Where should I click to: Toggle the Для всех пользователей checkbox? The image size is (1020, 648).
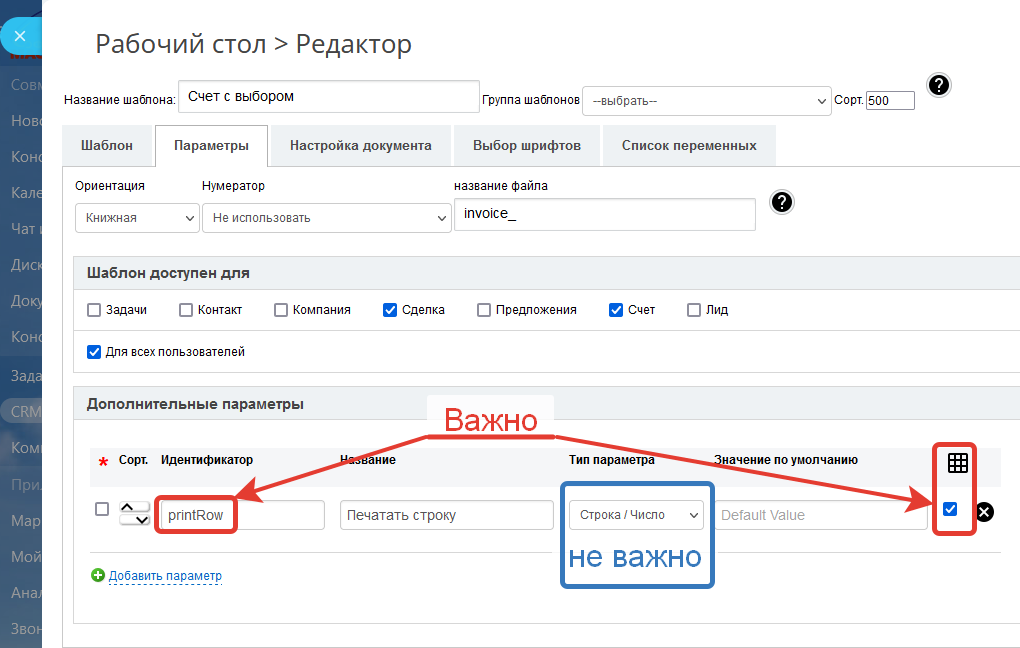(x=94, y=352)
